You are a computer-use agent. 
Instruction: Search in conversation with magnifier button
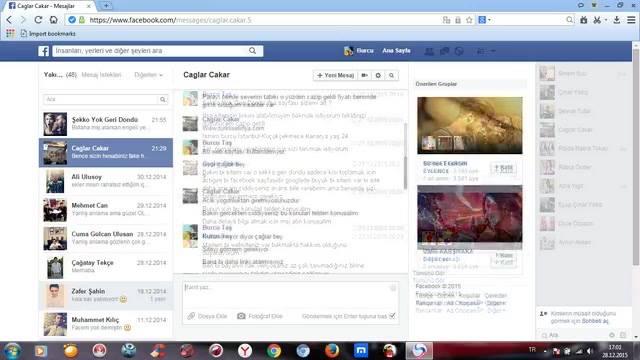(x=391, y=76)
